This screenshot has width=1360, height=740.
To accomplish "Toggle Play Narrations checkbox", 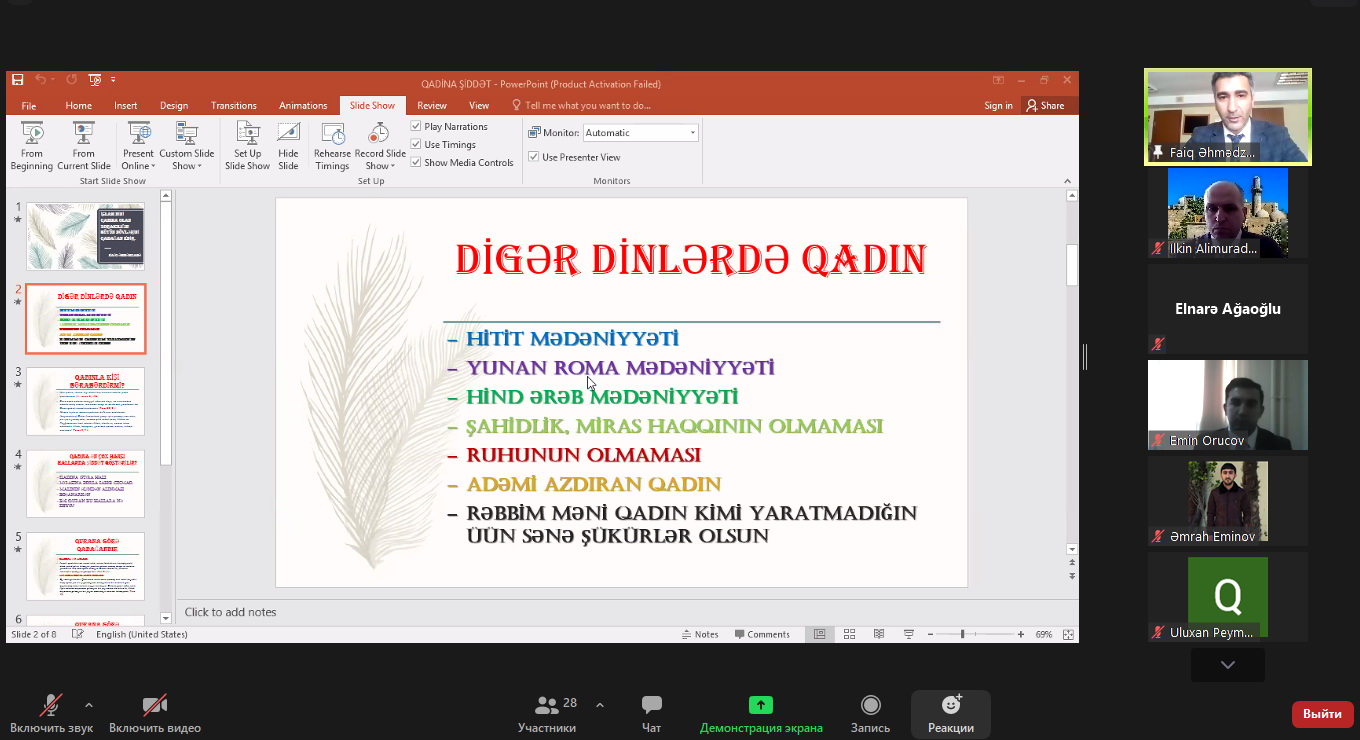I will [x=416, y=127].
